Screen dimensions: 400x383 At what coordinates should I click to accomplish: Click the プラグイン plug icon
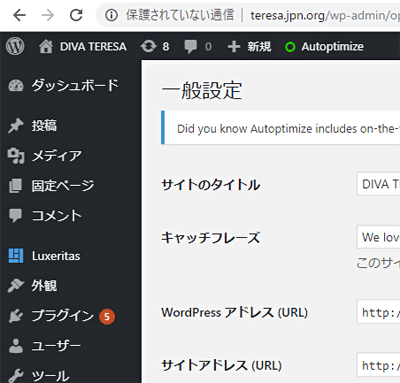coord(16,316)
